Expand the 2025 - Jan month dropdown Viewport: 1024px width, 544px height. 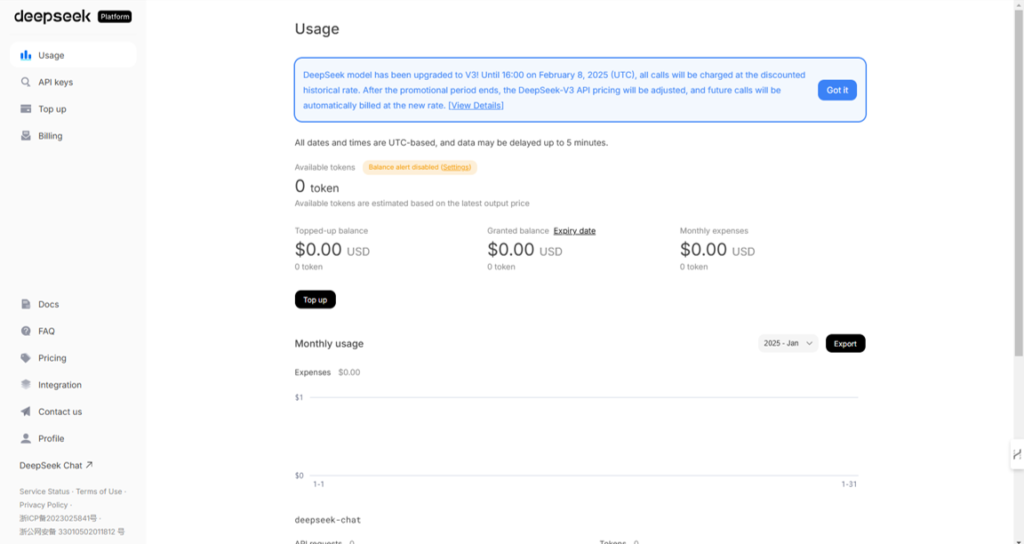coord(788,343)
